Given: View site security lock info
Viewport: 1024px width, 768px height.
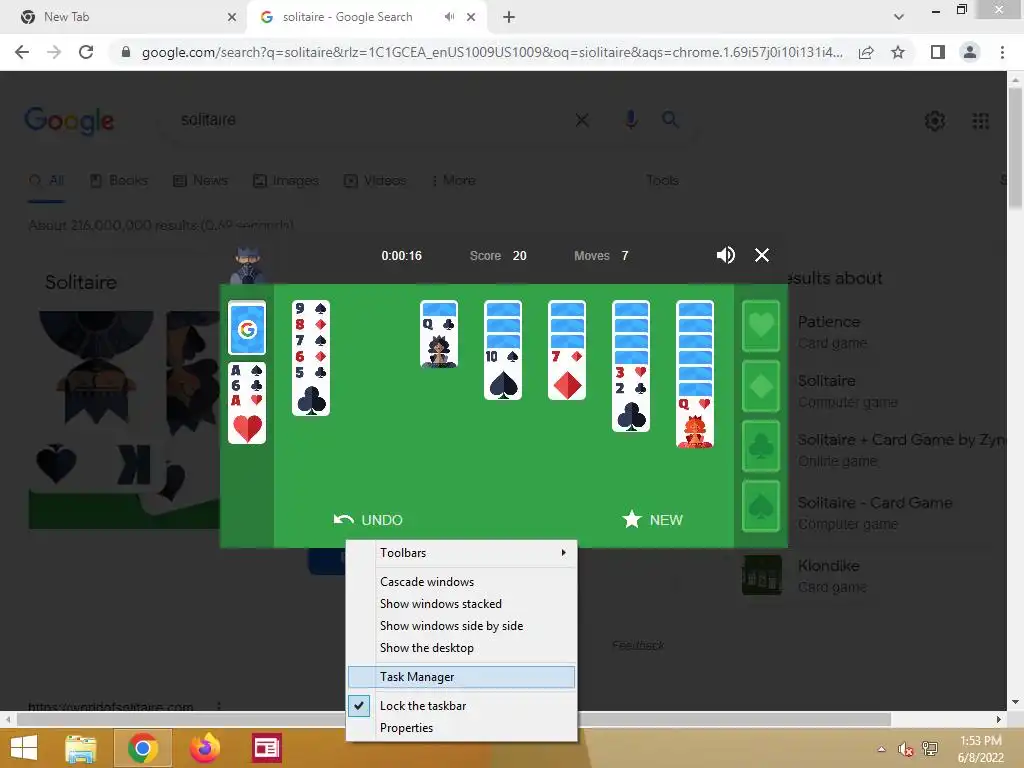Looking at the screenshot, I should (x=126, y=52).
